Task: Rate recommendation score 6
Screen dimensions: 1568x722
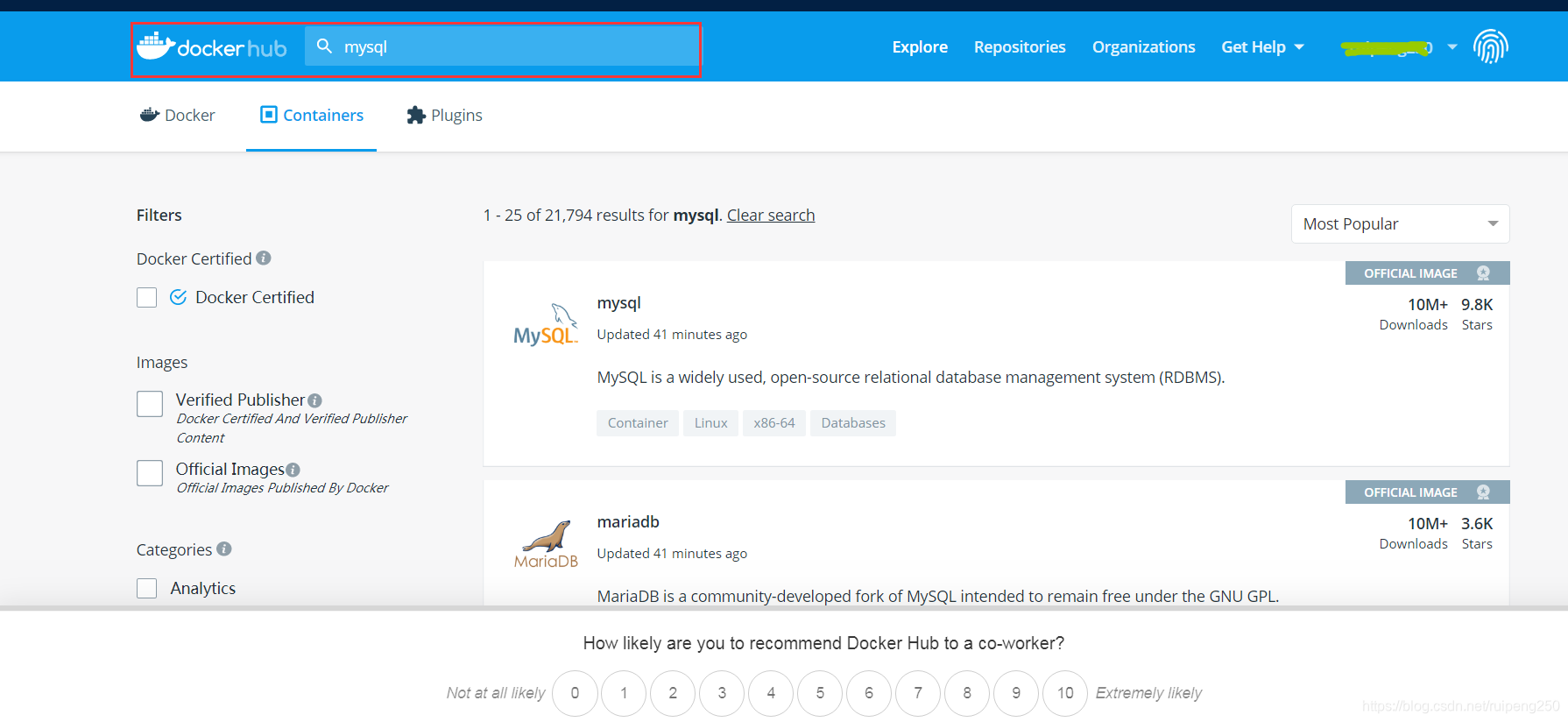Action: (869, 693)
